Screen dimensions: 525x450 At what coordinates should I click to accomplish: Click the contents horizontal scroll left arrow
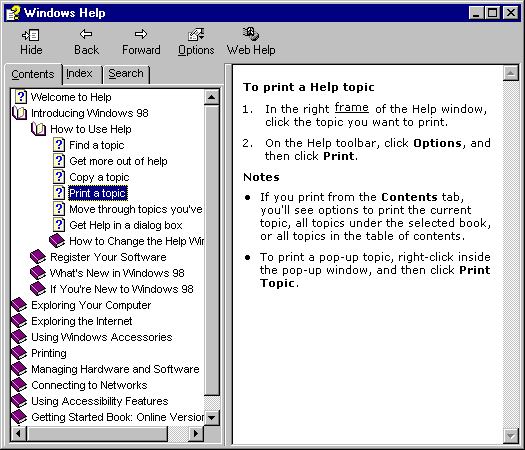[x=18, y=434]
